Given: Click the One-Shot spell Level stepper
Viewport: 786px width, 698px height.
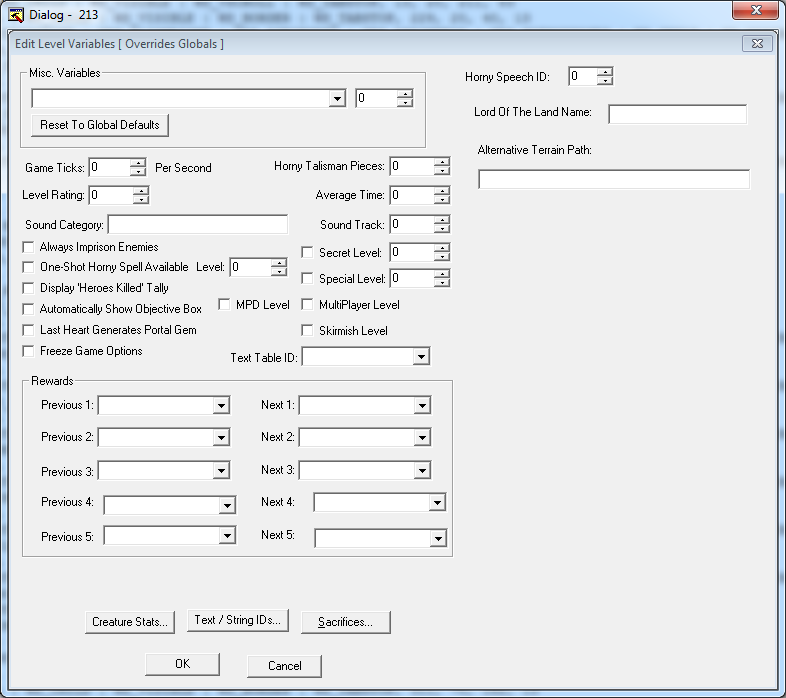Looking at the screenshot, I should [x=278, y=267].
